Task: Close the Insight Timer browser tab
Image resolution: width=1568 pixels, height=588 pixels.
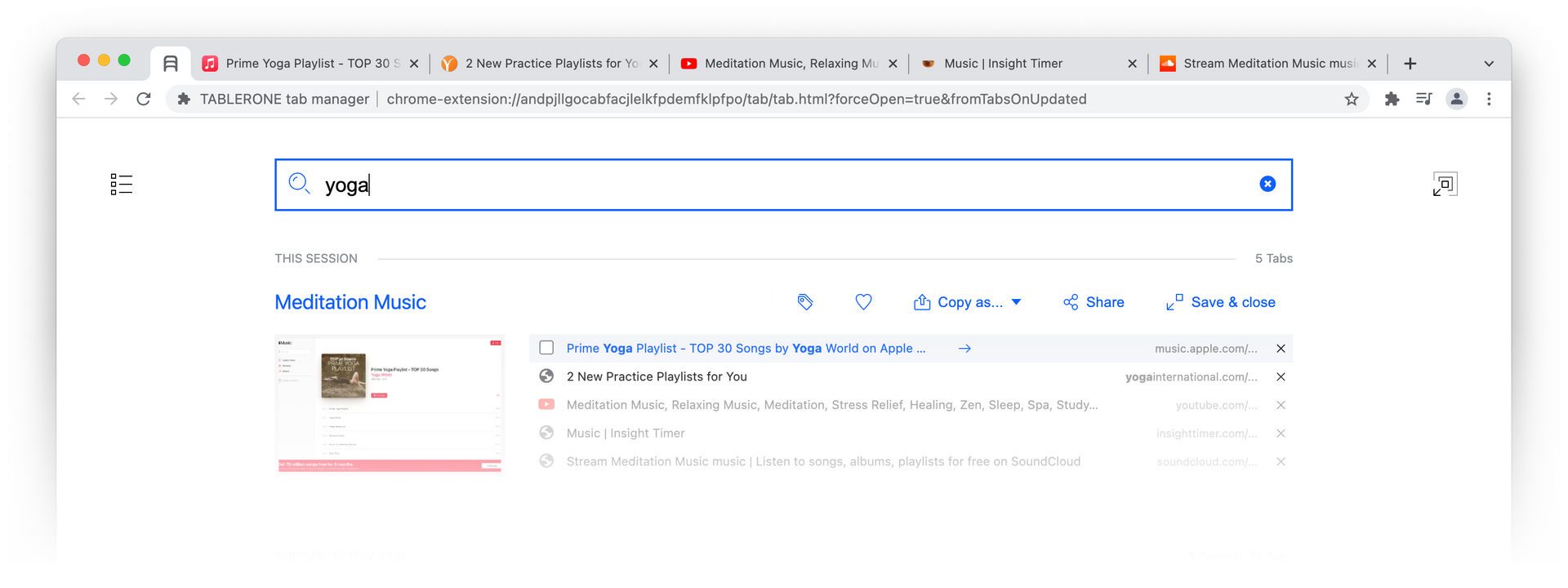Action: click(1132, 63)
